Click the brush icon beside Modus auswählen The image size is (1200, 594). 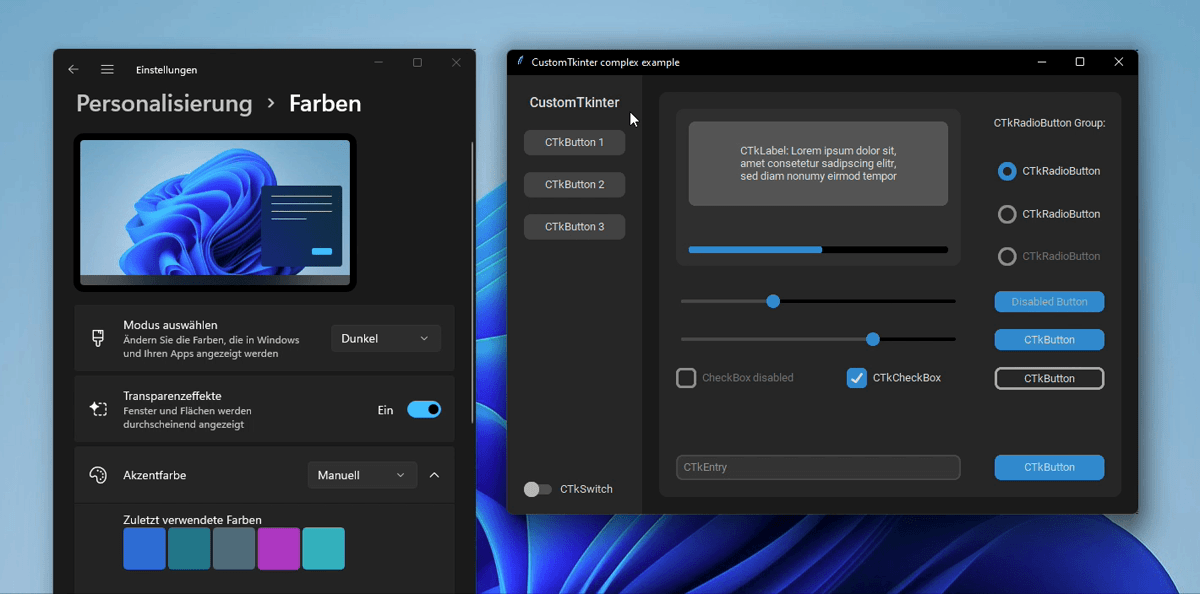[98, 338]
